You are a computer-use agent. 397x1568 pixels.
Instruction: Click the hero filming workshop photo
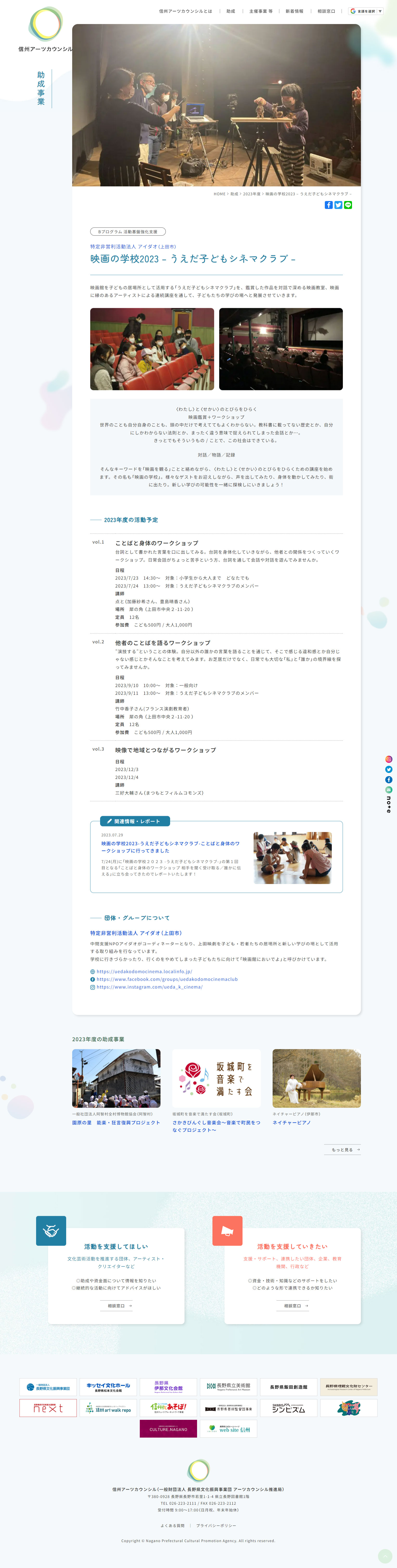pos(216,105)
